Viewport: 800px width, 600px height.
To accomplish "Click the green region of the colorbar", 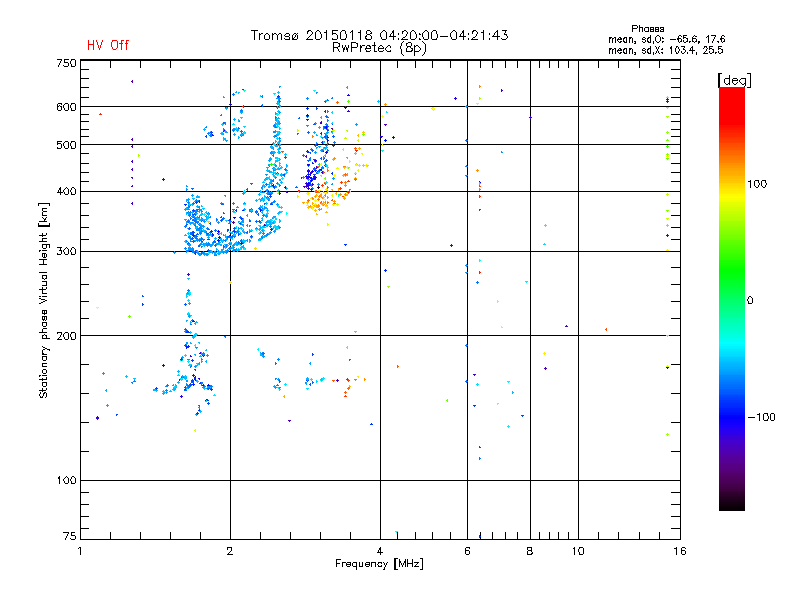I will click(732, 270).
